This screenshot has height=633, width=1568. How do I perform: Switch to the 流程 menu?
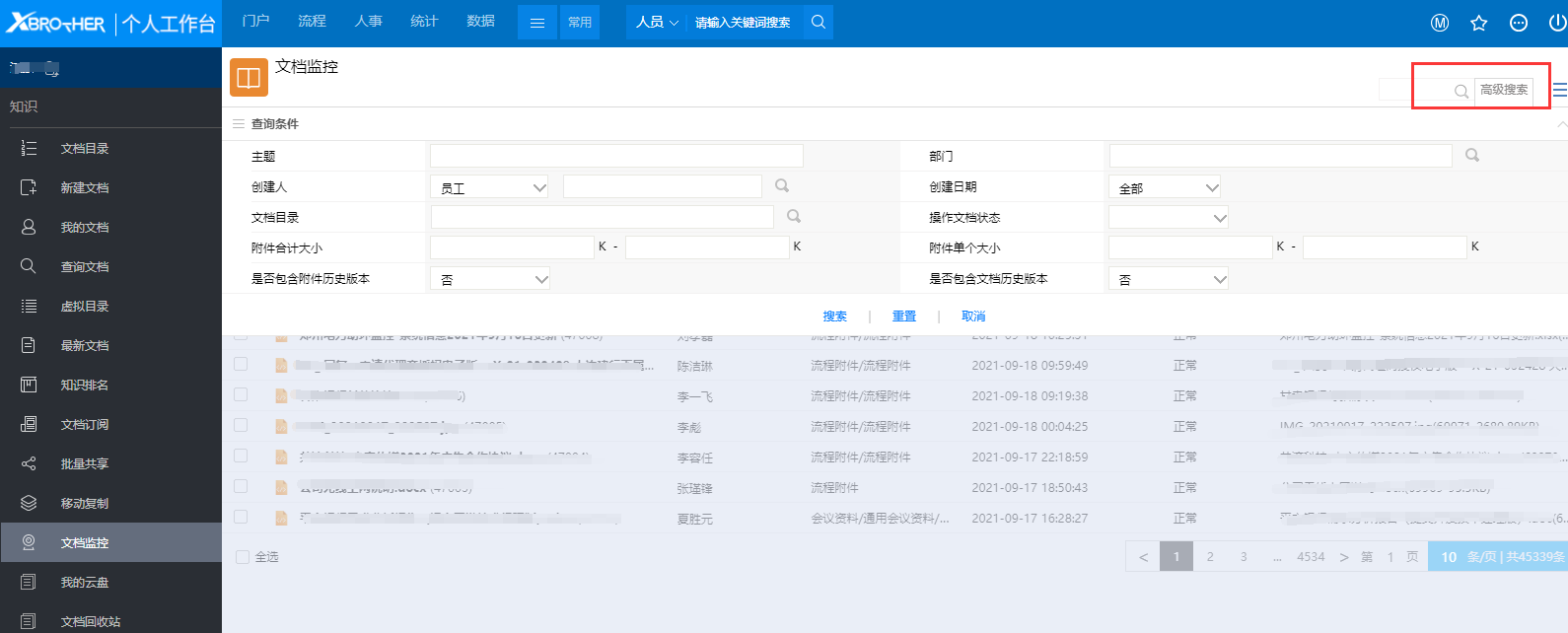click(x=312, y=21)
